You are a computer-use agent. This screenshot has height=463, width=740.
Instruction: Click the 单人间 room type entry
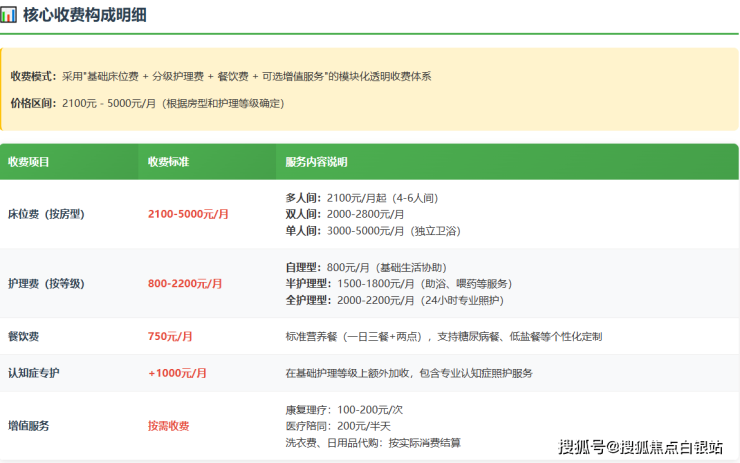click(x=303, y=230)
